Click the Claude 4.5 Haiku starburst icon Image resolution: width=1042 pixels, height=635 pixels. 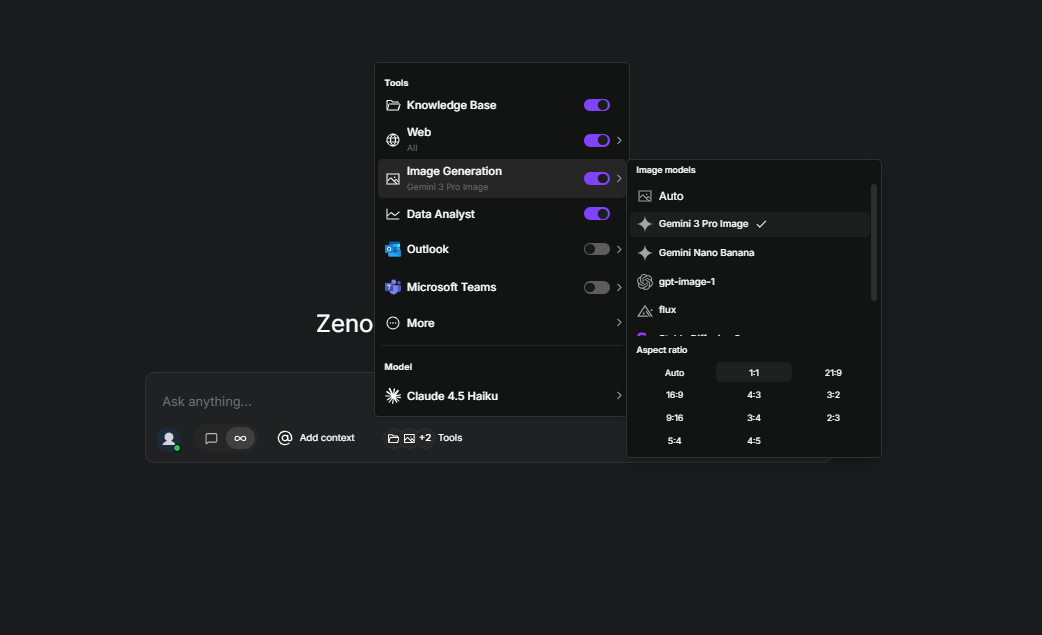(x=393, y=396)
